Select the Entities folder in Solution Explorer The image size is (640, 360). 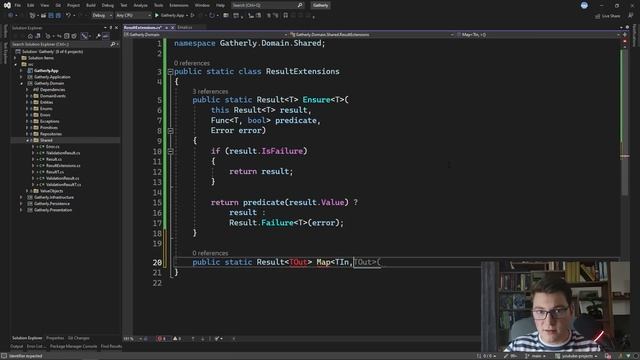[x=46, y=102]
